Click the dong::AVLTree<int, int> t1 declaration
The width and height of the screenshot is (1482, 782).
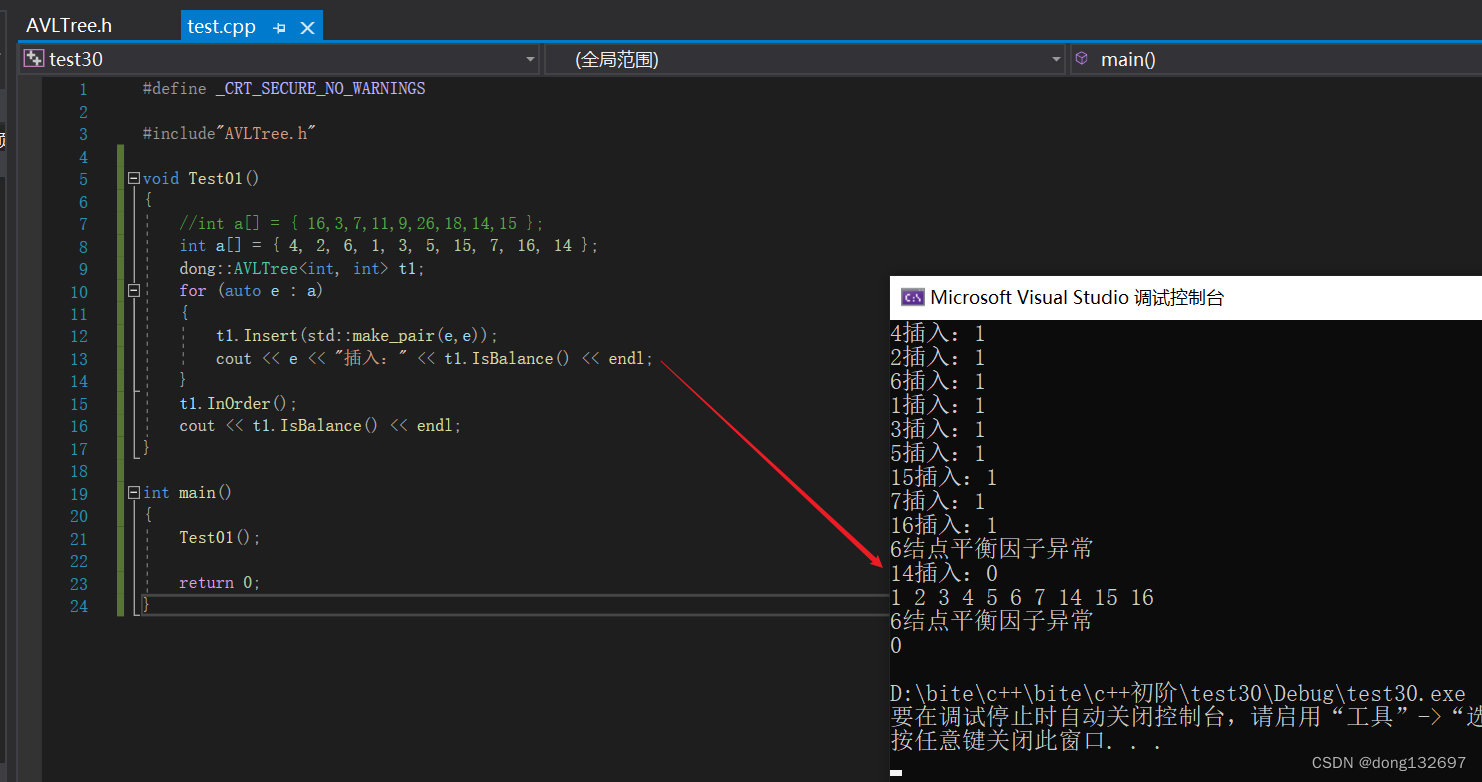coord(302,269)
